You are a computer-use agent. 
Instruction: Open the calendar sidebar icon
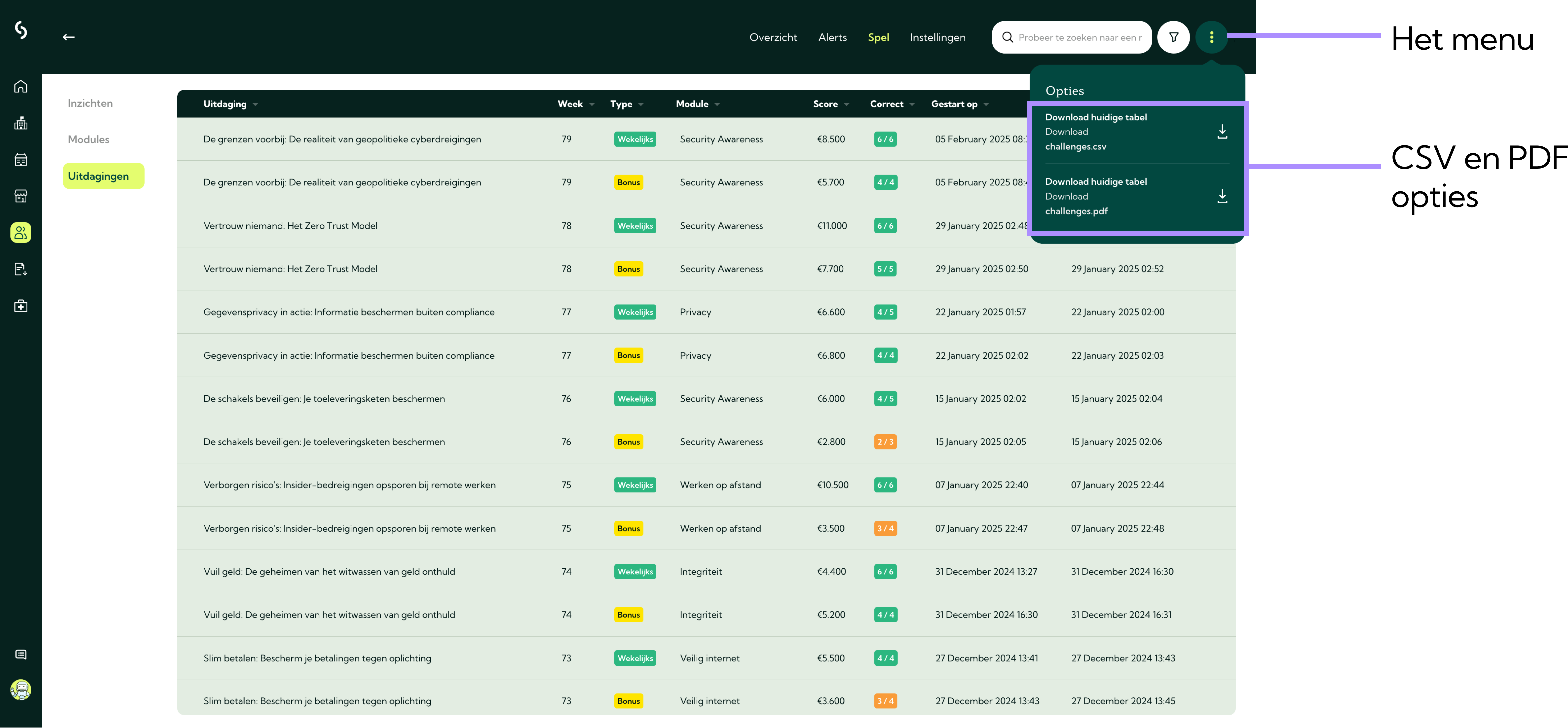pos(21,159)
